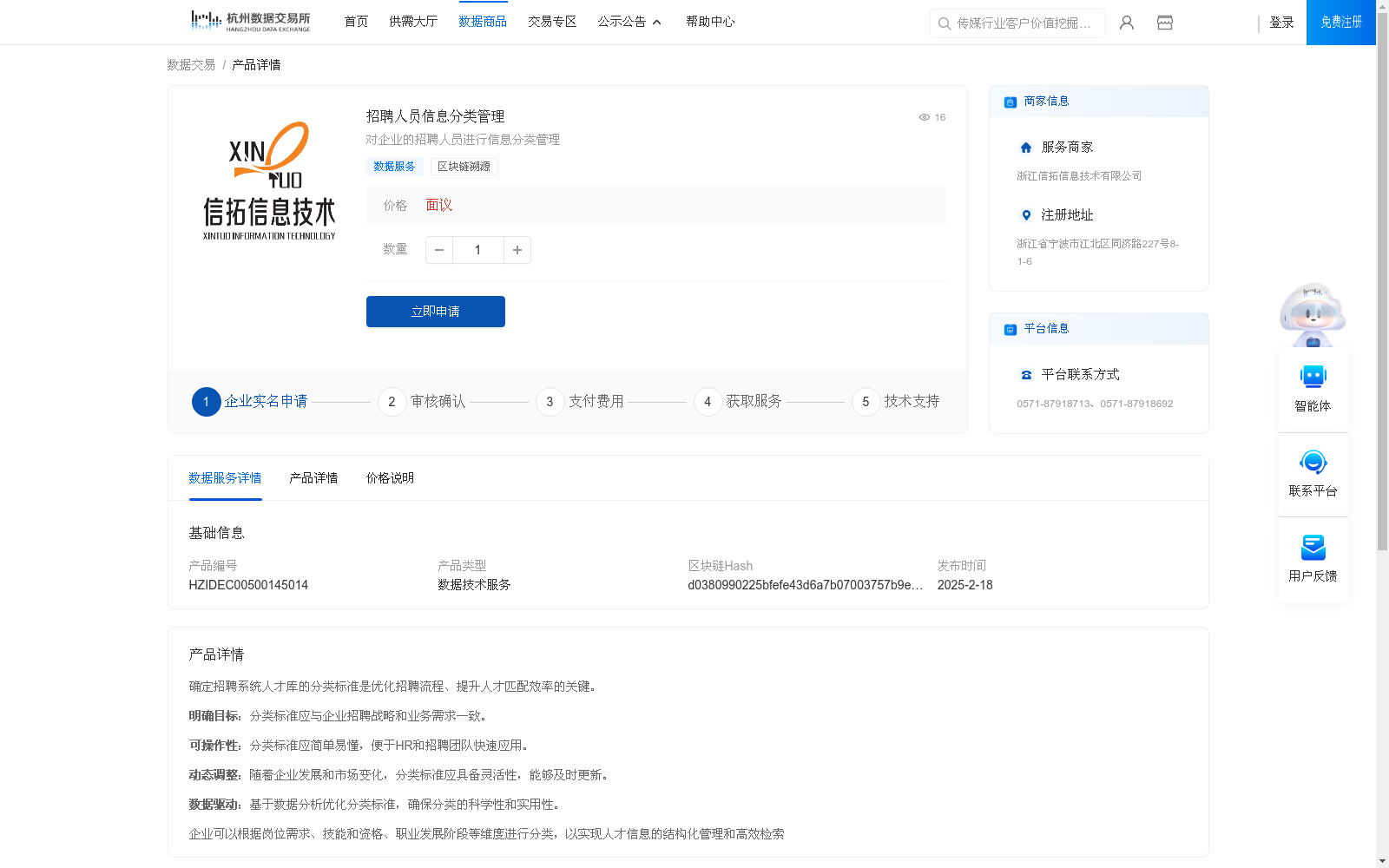This screenshot has width=1389, height=868.
Task: Click the quantity input field
Action: click(x=477, y=250)
